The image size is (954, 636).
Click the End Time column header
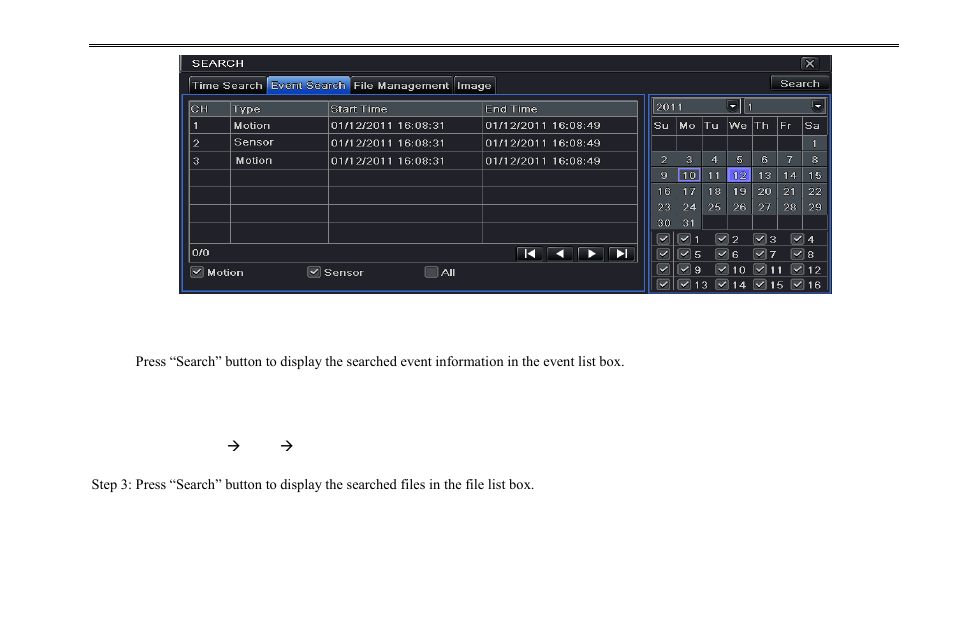click(560, 109)
